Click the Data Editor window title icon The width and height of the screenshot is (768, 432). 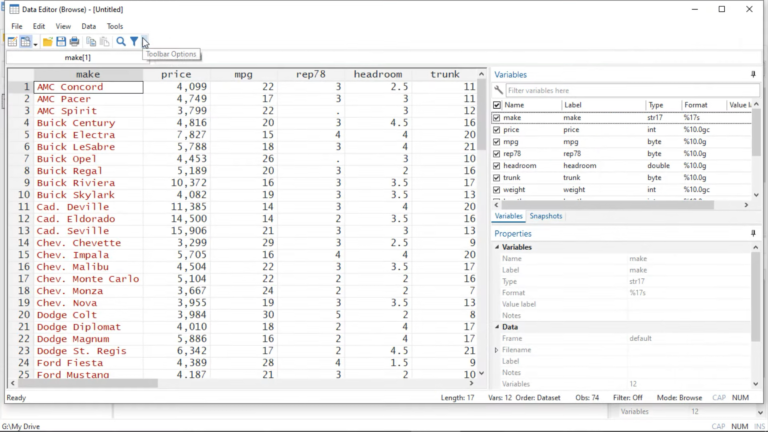pos(14,9)
